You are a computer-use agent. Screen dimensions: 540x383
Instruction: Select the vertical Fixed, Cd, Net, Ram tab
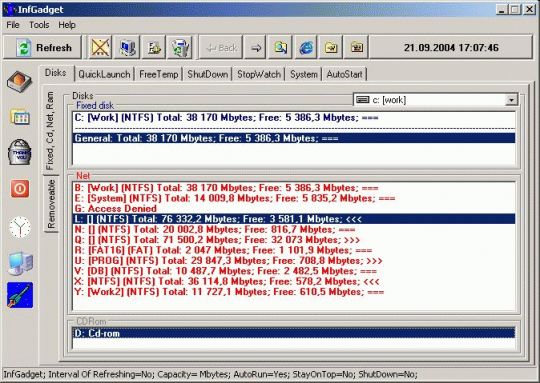(x=50, y=130)
